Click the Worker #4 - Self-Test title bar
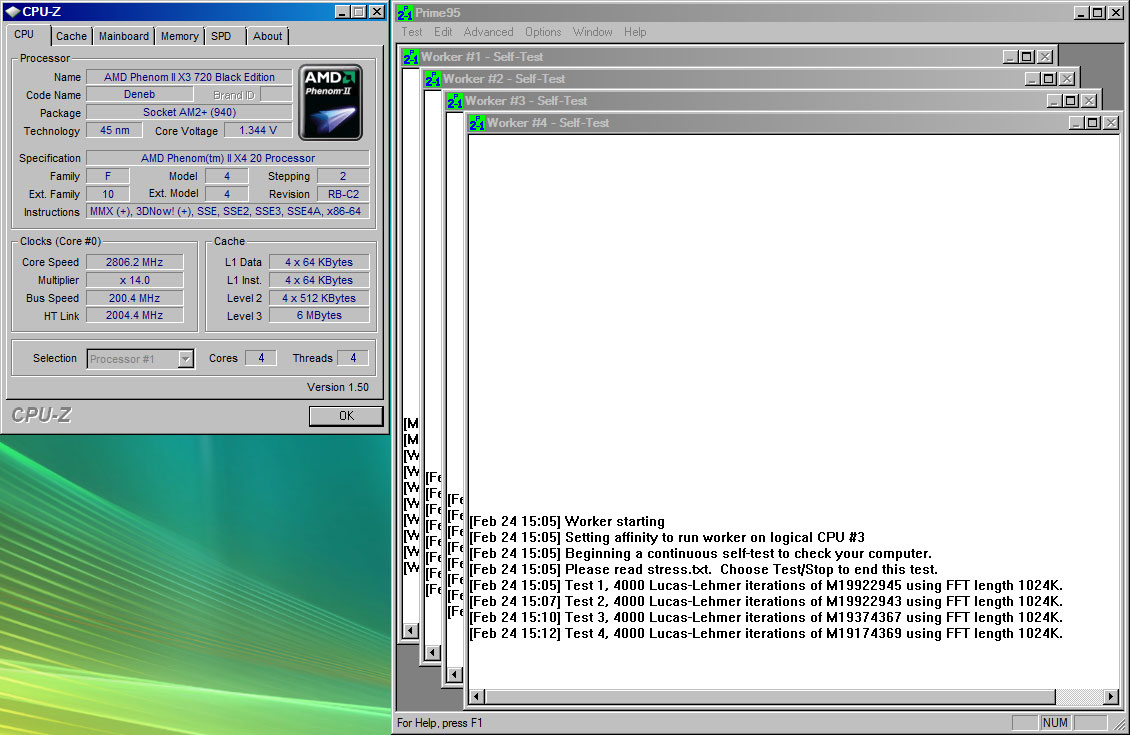 tap(794, 123)
